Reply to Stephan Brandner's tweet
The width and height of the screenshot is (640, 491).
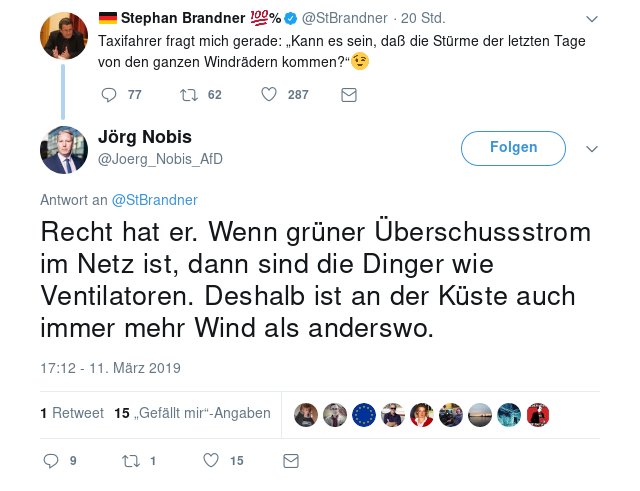coord(110,95)
